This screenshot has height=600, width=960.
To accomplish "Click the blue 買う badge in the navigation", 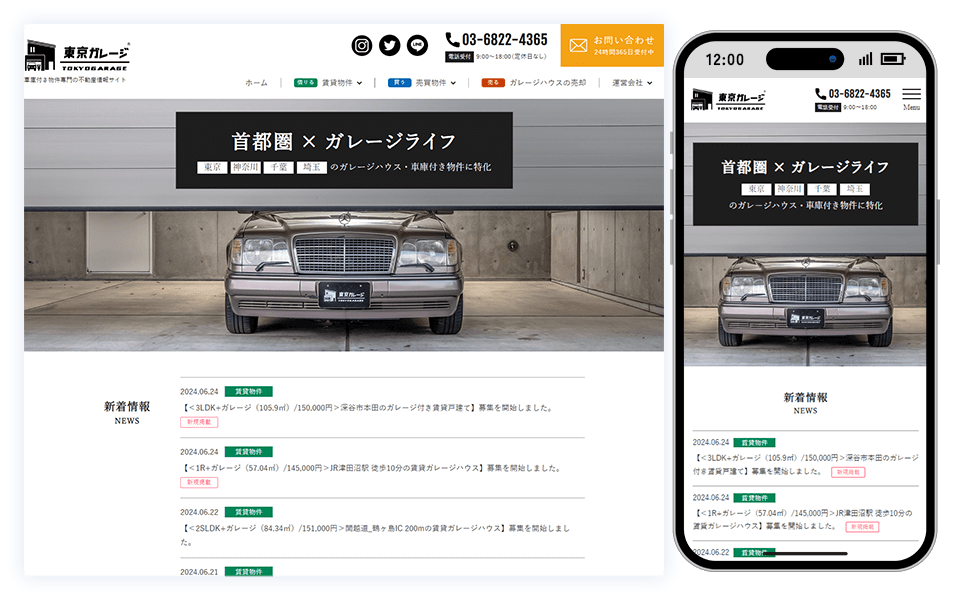I will 398,84.
